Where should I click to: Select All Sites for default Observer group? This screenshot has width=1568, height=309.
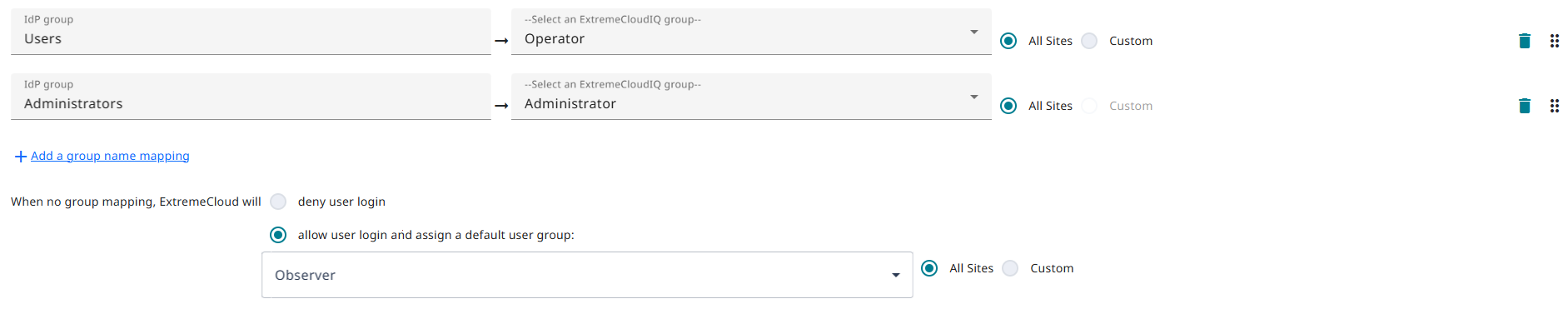pos(929,268)
